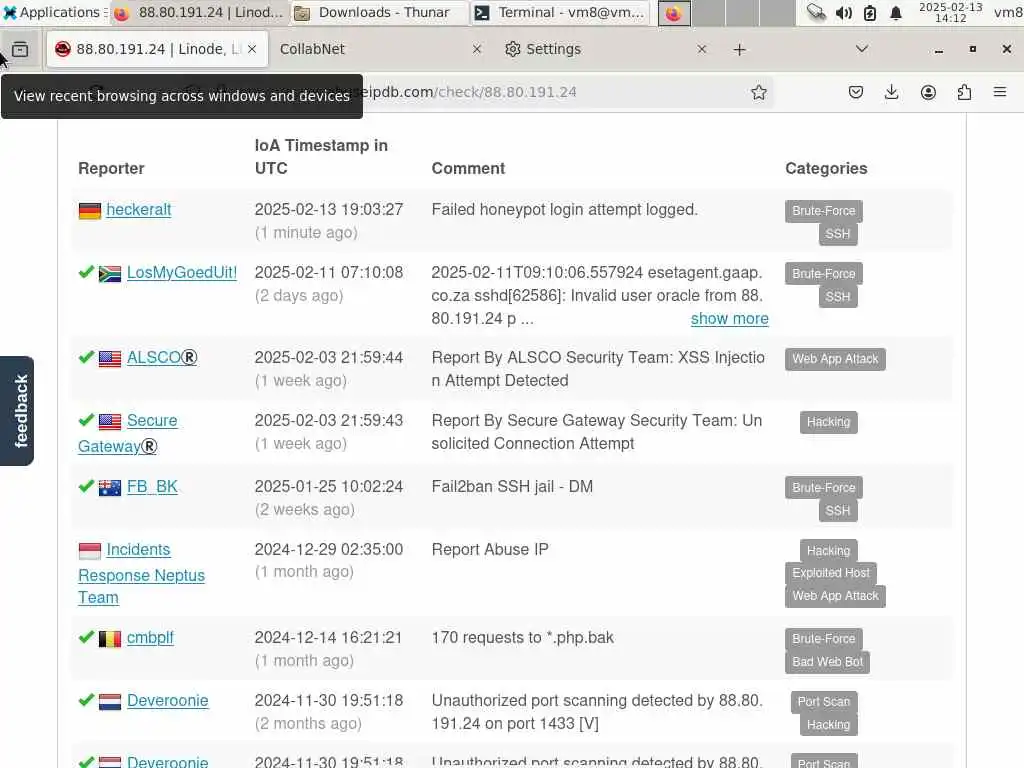Open the feedback side tab

[x=17, y=411]
